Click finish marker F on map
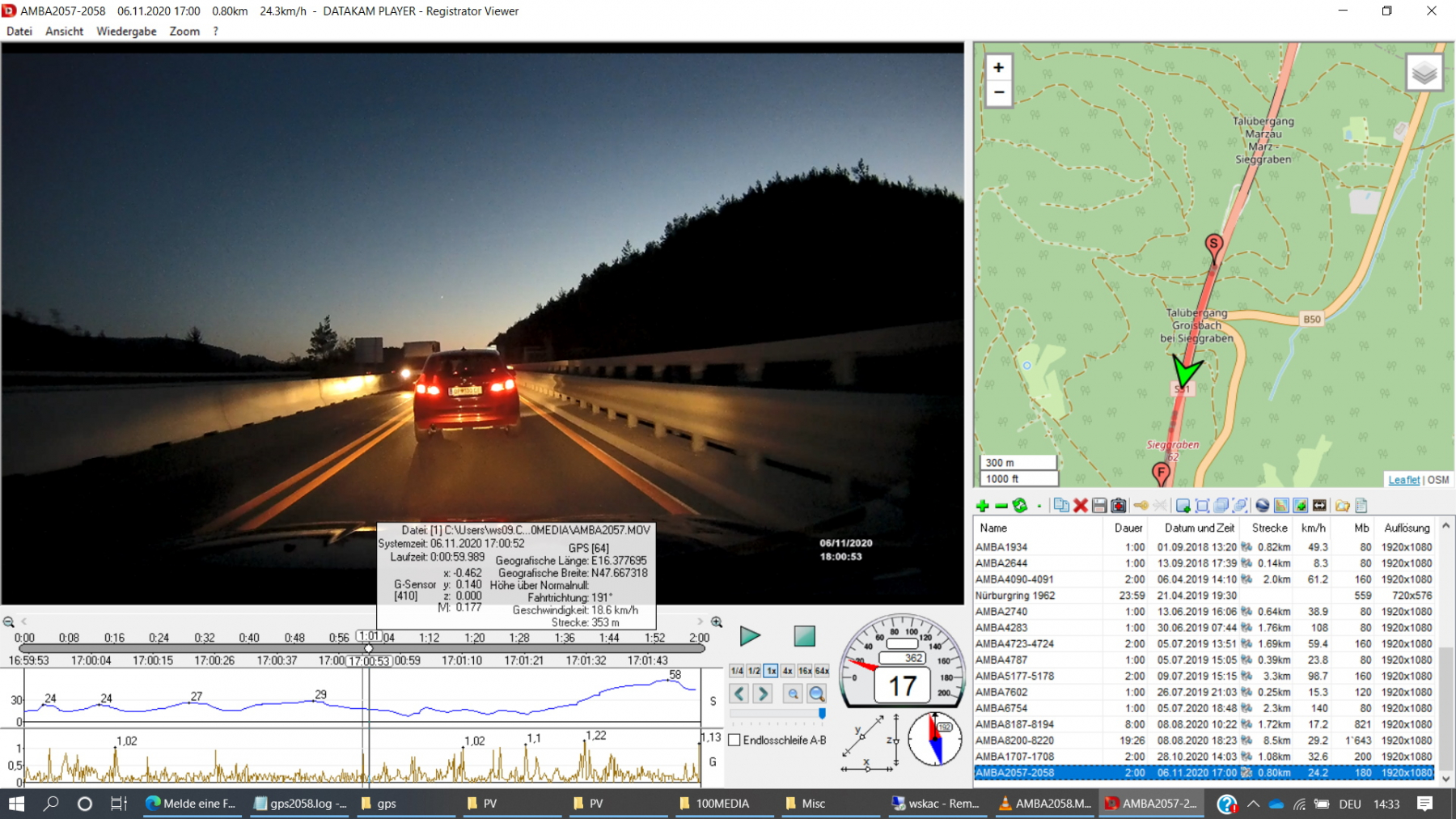 (1161, 474)
